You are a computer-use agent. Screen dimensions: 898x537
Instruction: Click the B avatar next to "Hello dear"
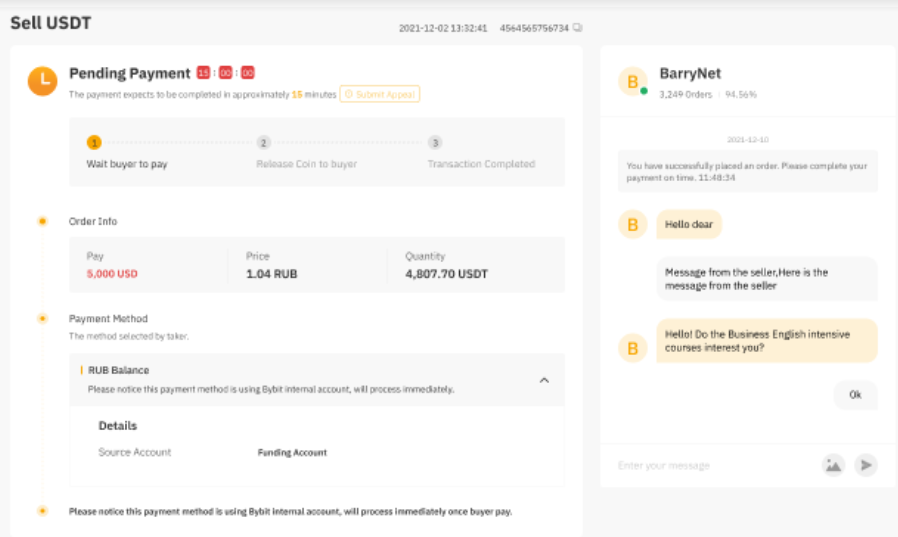tap(632, 224)
